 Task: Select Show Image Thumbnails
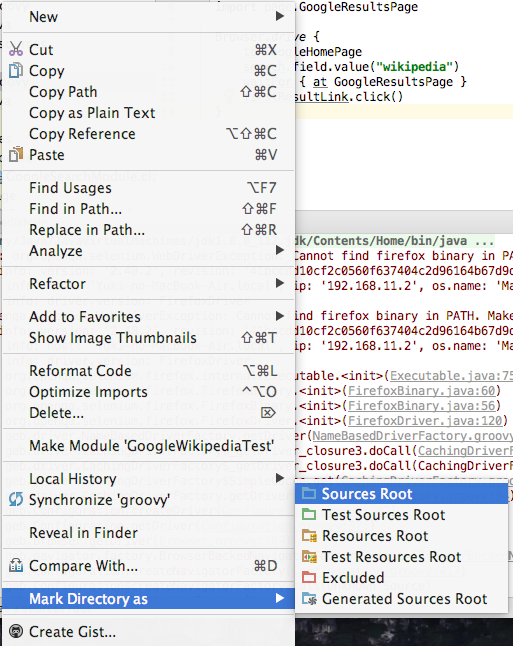pos(148,337)
